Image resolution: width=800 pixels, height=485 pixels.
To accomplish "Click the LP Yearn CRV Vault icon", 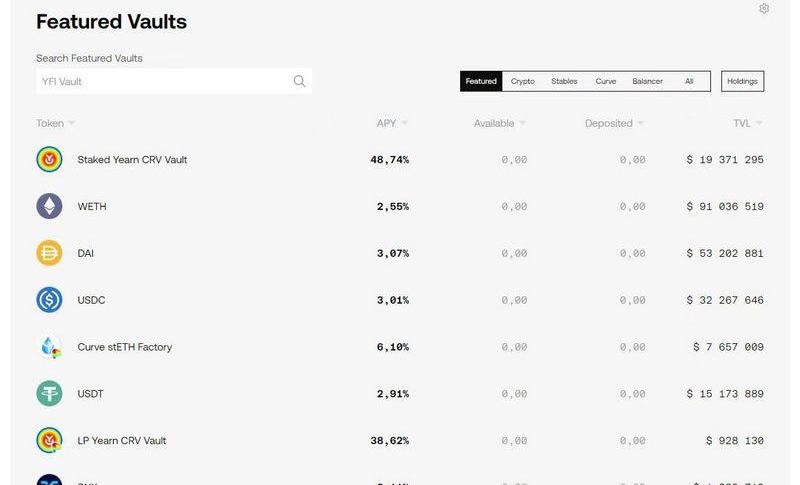I will [x=49, y=441].
